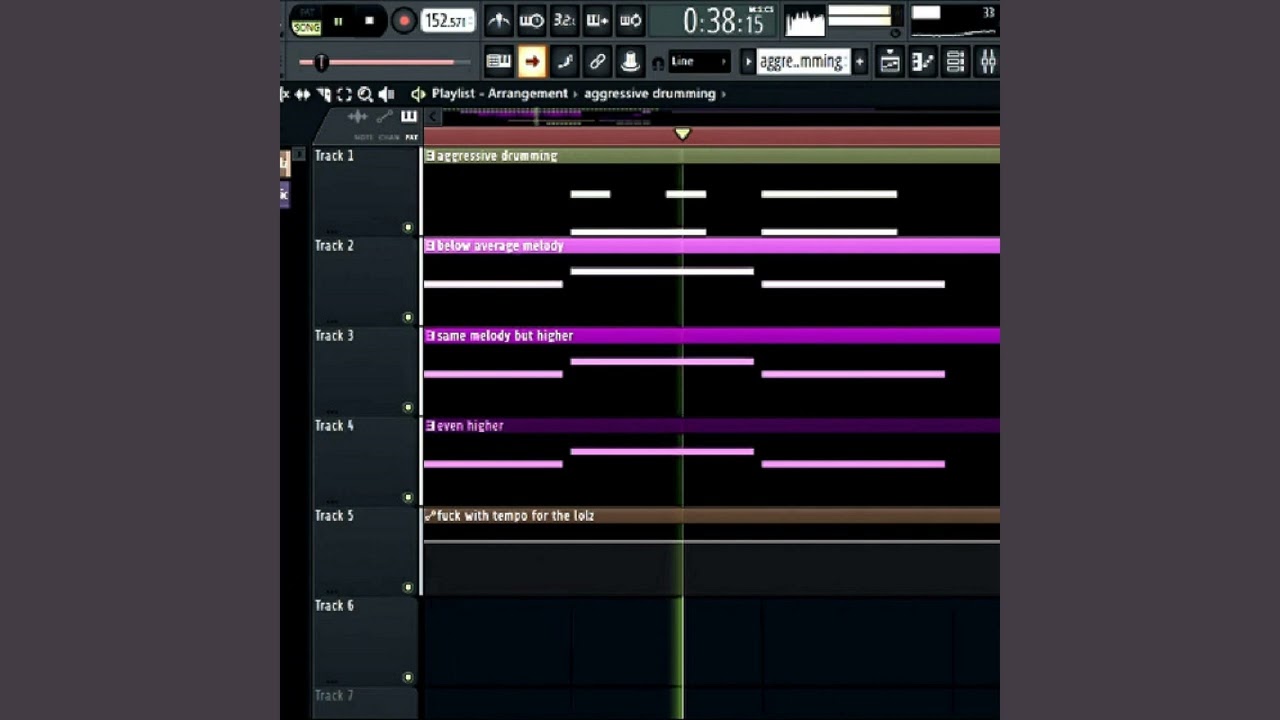Open menu of same melody but higher clip
Image resolution: width=1280 pixels, height=720 pixels.
pos(430,336)
